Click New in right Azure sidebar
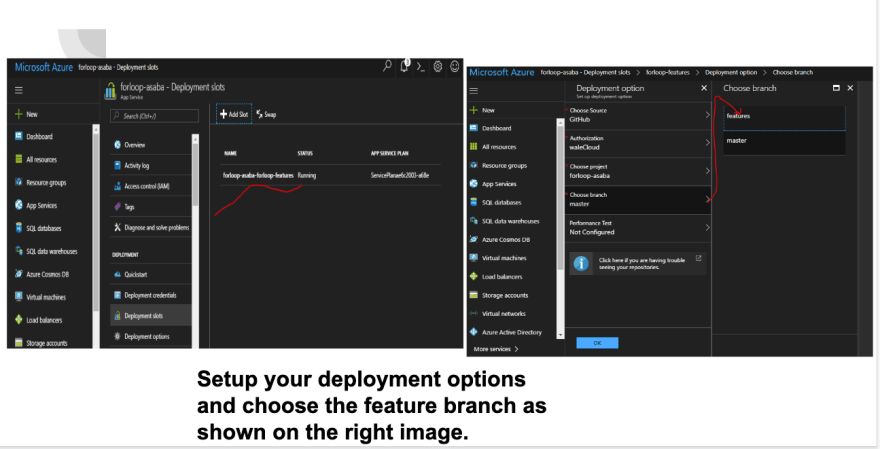Viewport: 880px width, 449px height. (x=482, y=110)
